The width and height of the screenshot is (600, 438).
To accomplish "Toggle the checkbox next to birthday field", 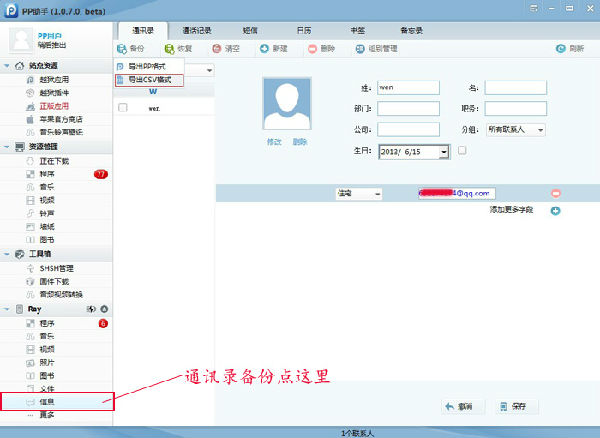I will 462,150.
